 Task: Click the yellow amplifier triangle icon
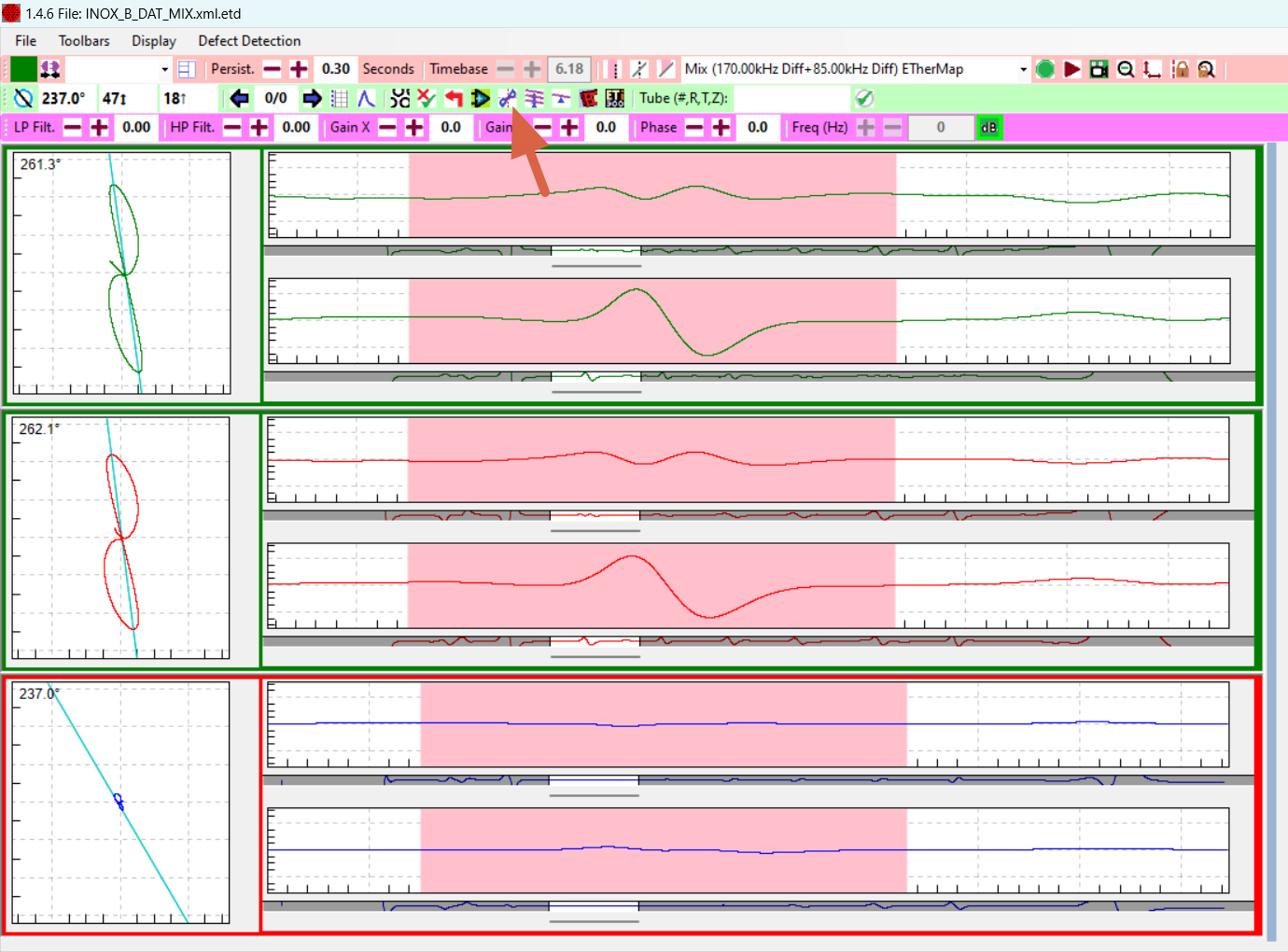(481, 98)
